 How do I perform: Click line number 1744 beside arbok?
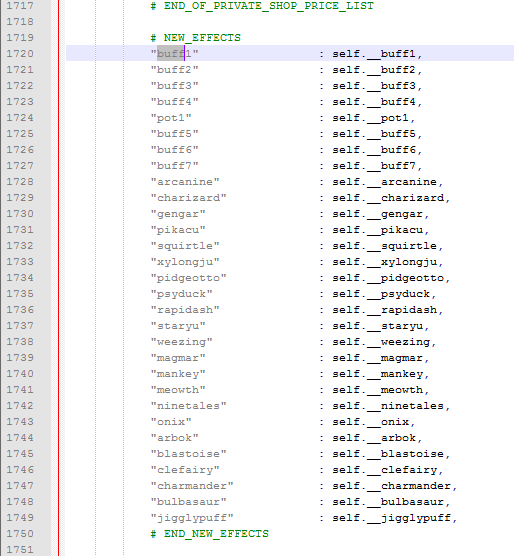(20, 438)
